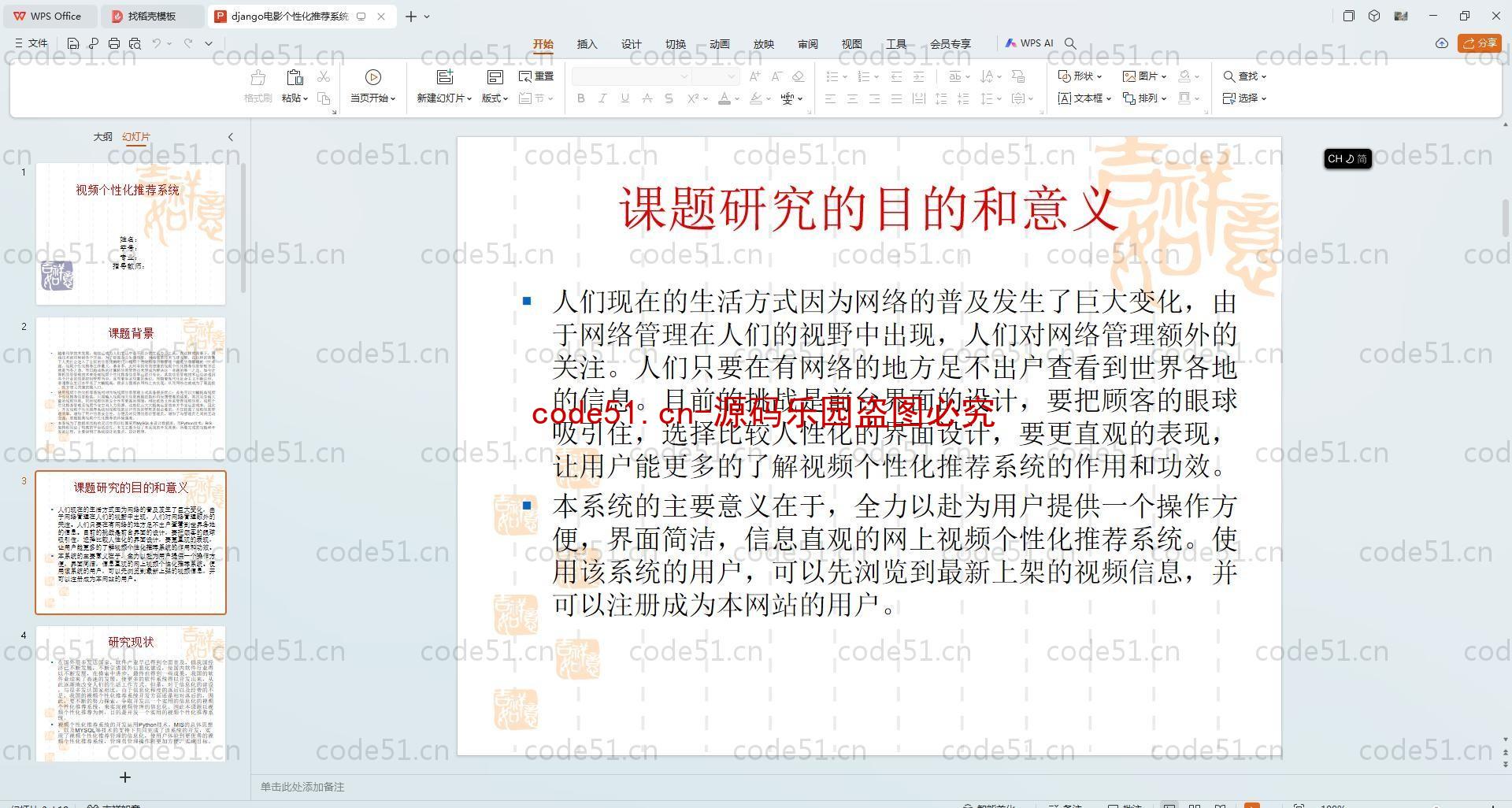The width and height of the screenshot is (1512, 808).
Task: Open the 动画 (Animation) ribbon tab
Action: click(720, 44)
